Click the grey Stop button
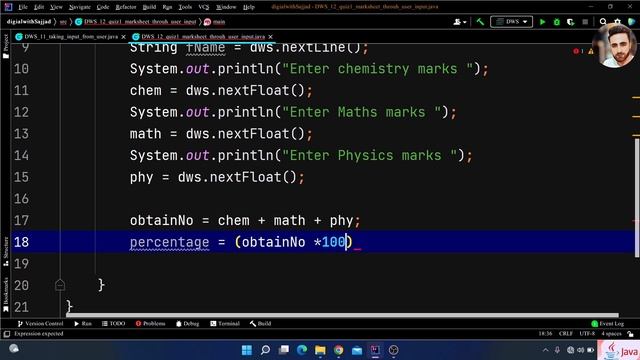640x360 pixels. pos(585,22)
